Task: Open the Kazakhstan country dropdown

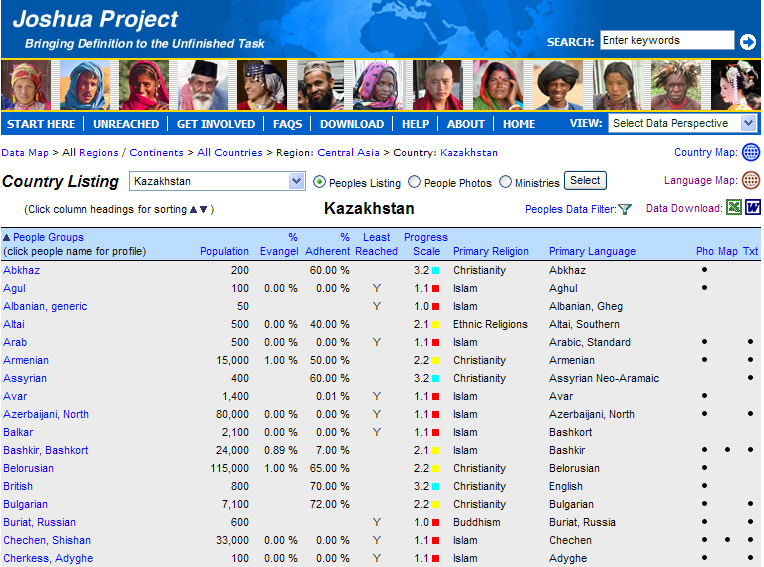Action: tap(217, 181)
